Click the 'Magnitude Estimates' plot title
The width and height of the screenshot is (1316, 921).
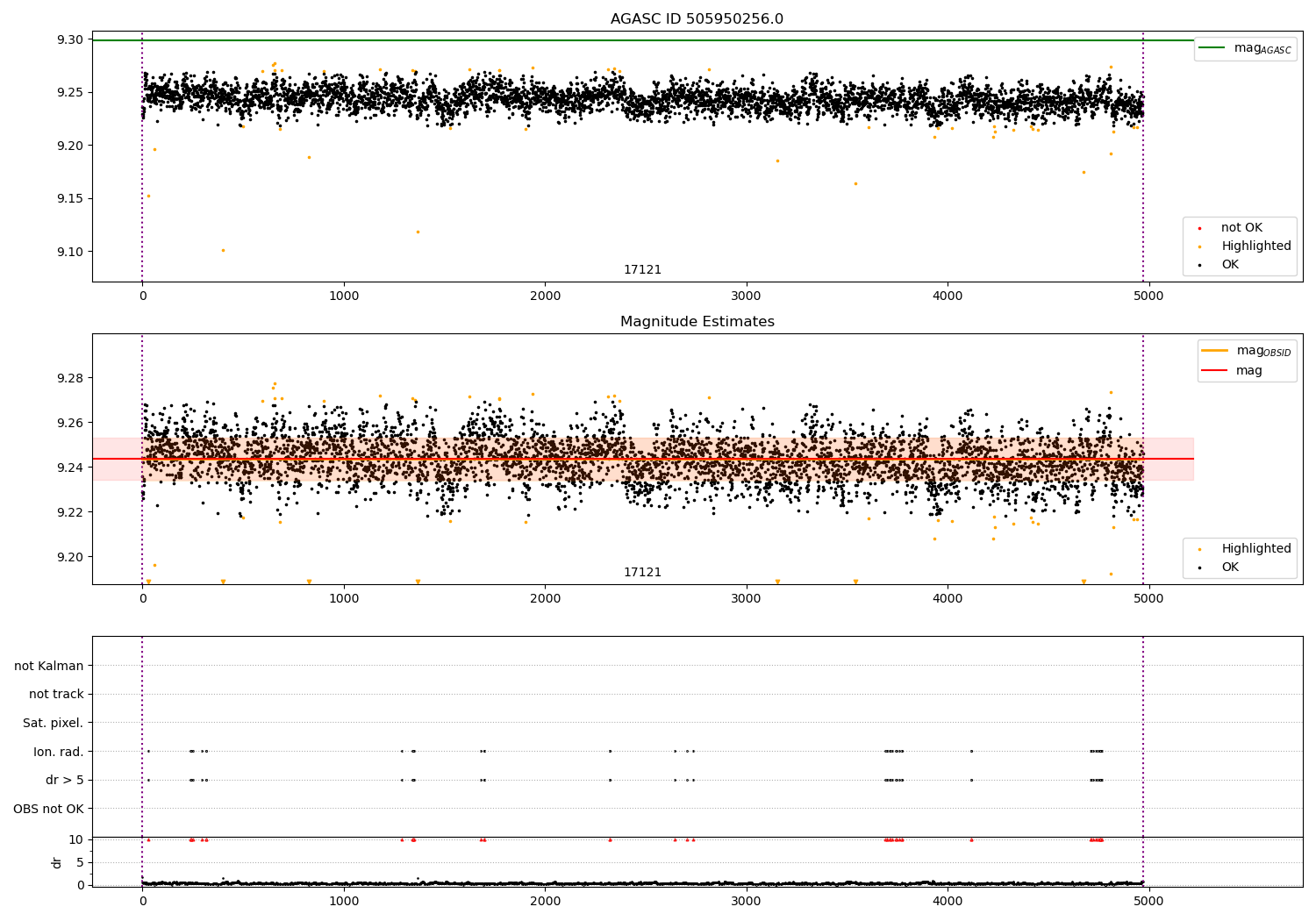pyautogui.click(x=697, y=322)
